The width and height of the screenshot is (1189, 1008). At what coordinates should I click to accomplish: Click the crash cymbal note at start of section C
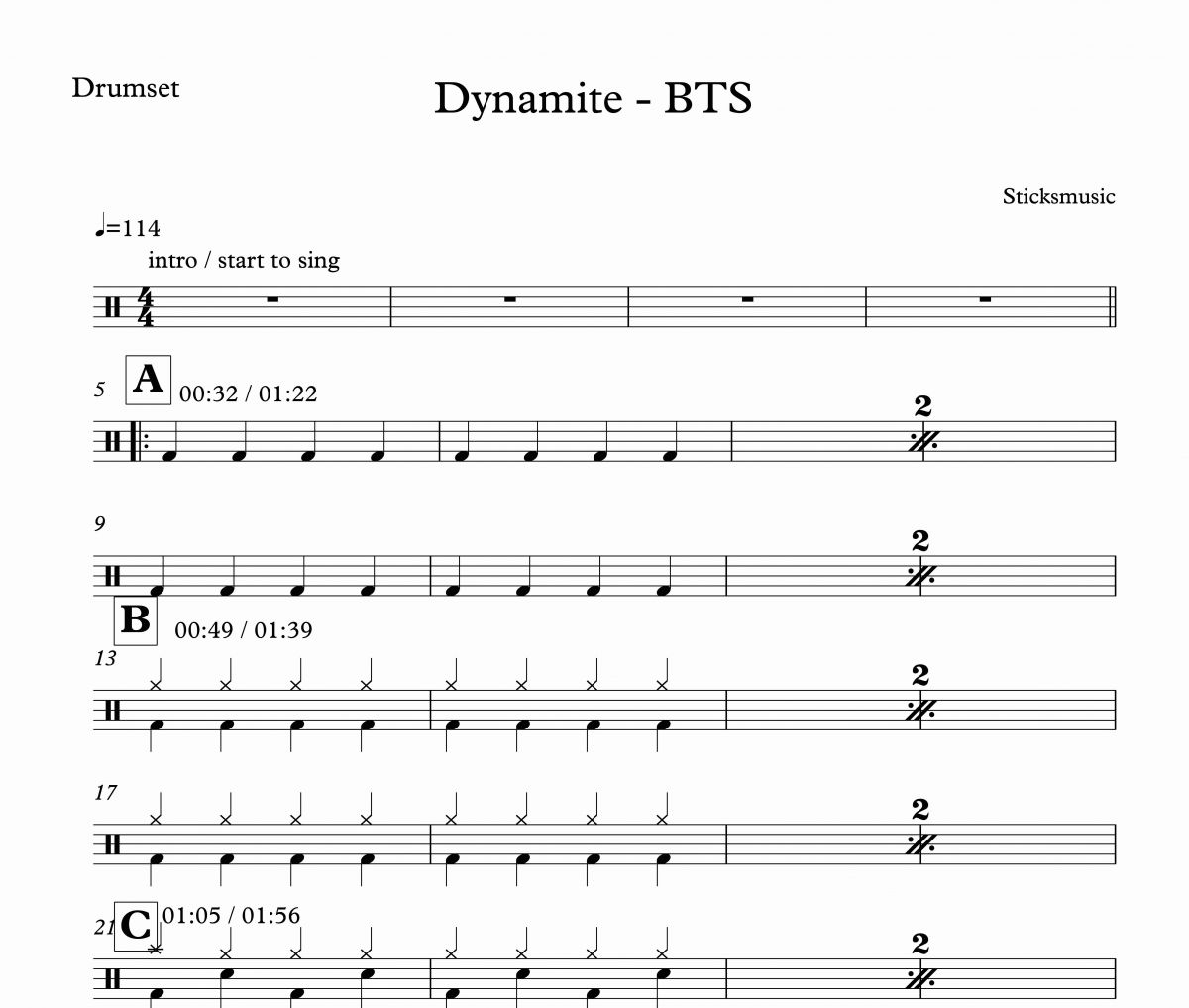[x=155, y=949]
